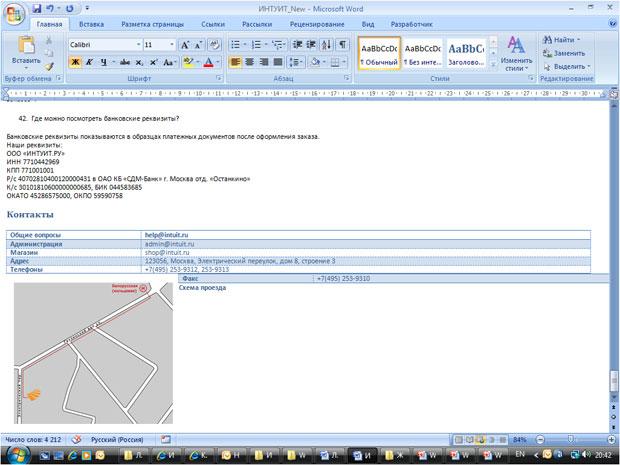Open the Выделить selection menu

coord(567,66)
